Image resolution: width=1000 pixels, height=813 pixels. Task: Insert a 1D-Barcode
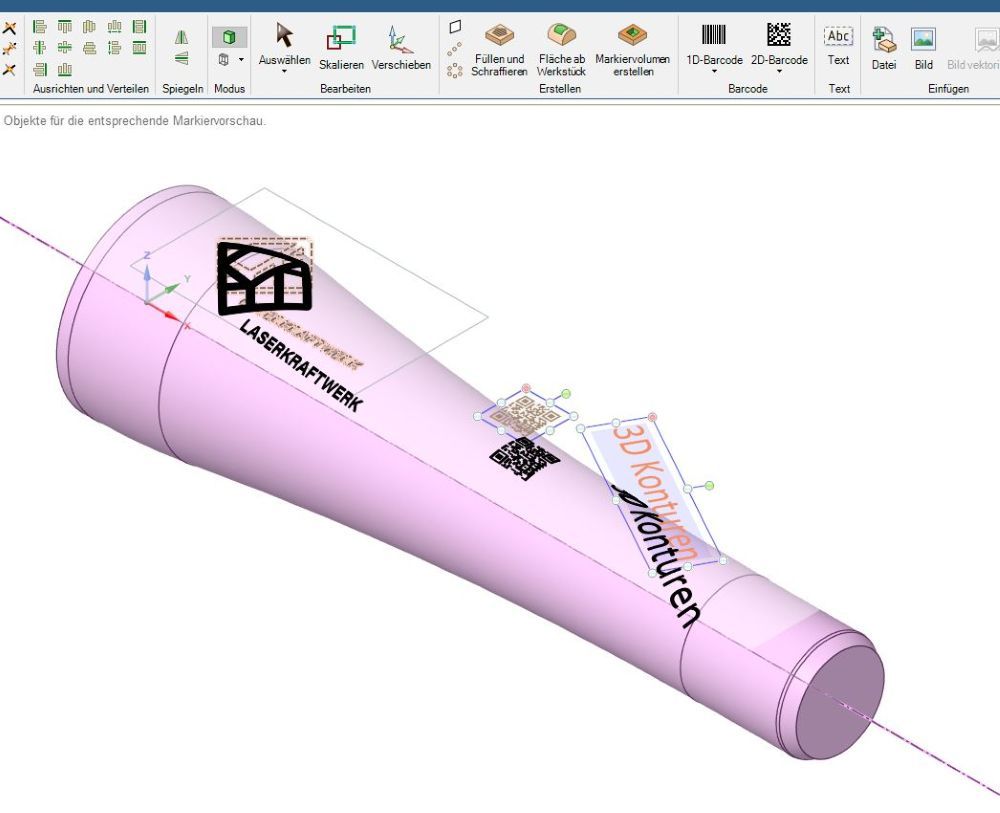click(714, 43)
